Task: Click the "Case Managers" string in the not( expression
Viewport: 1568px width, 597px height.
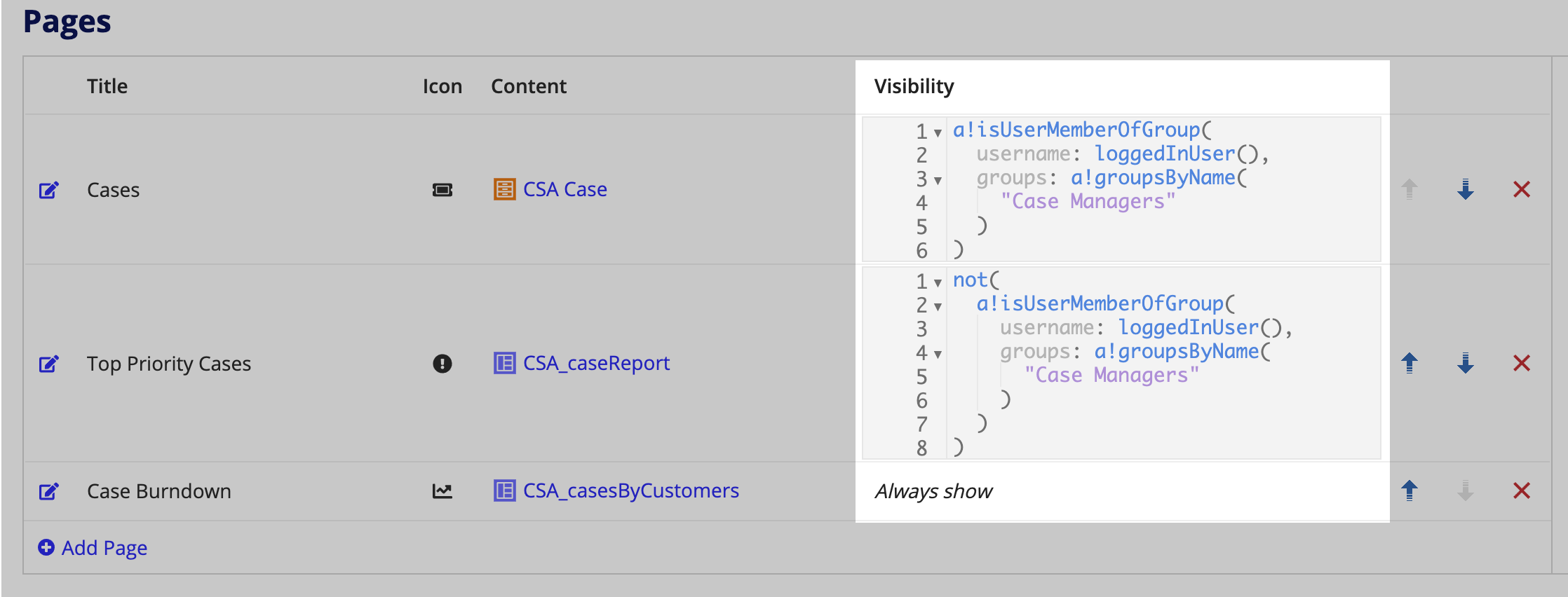Action: coord(1111,375)
